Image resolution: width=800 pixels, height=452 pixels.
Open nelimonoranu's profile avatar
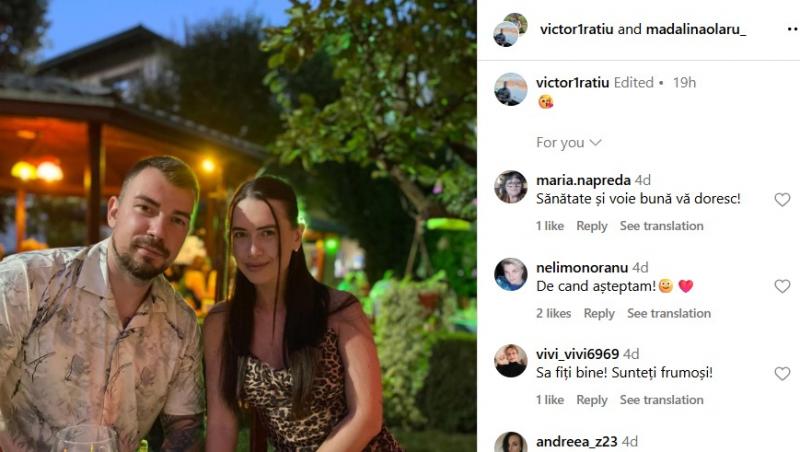coord(511,274)
